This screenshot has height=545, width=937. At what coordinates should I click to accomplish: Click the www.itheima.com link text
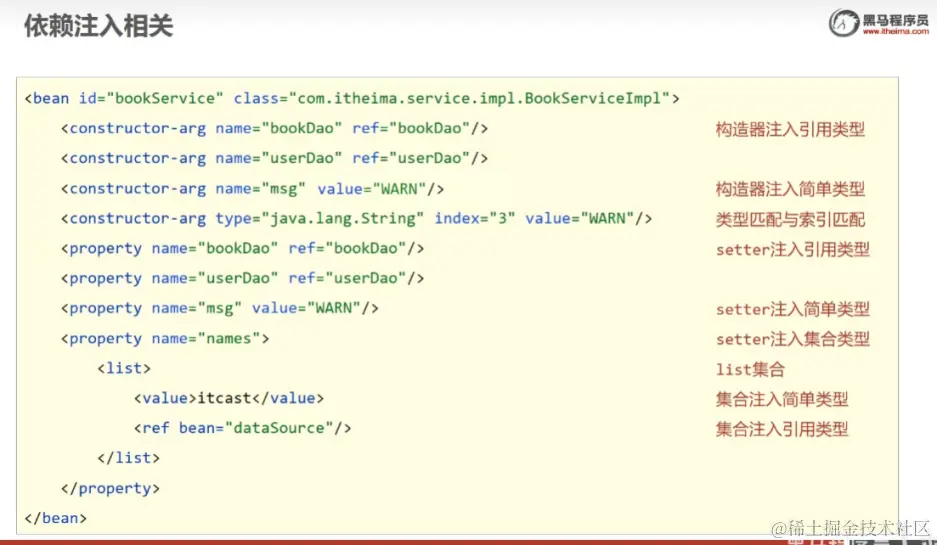point(896,31)
